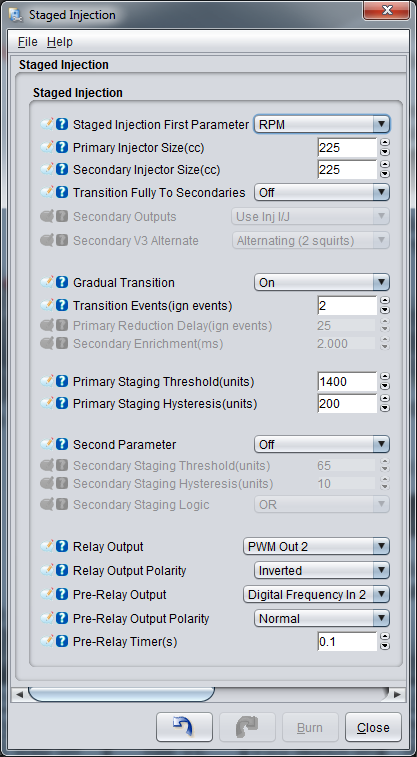417x757 pixels.
Task: Open Pre-Relay Output dropdown showing Digital Frequency
Action: click(316, 594)
